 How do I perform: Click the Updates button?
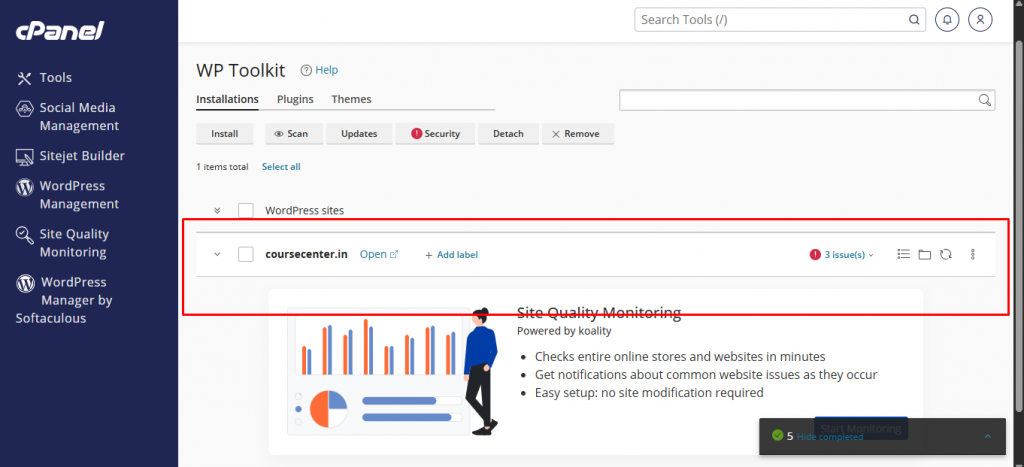pos(359,133)
